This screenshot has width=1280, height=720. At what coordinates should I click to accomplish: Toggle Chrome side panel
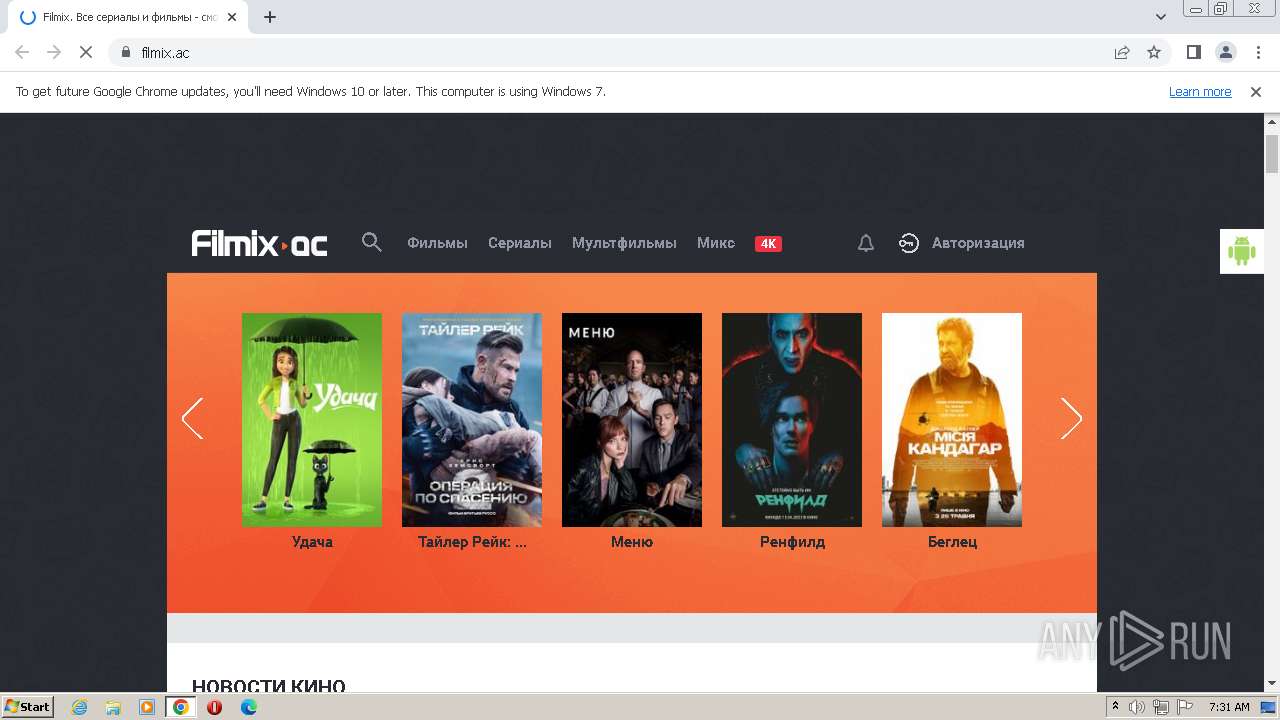pos(1193,52)
